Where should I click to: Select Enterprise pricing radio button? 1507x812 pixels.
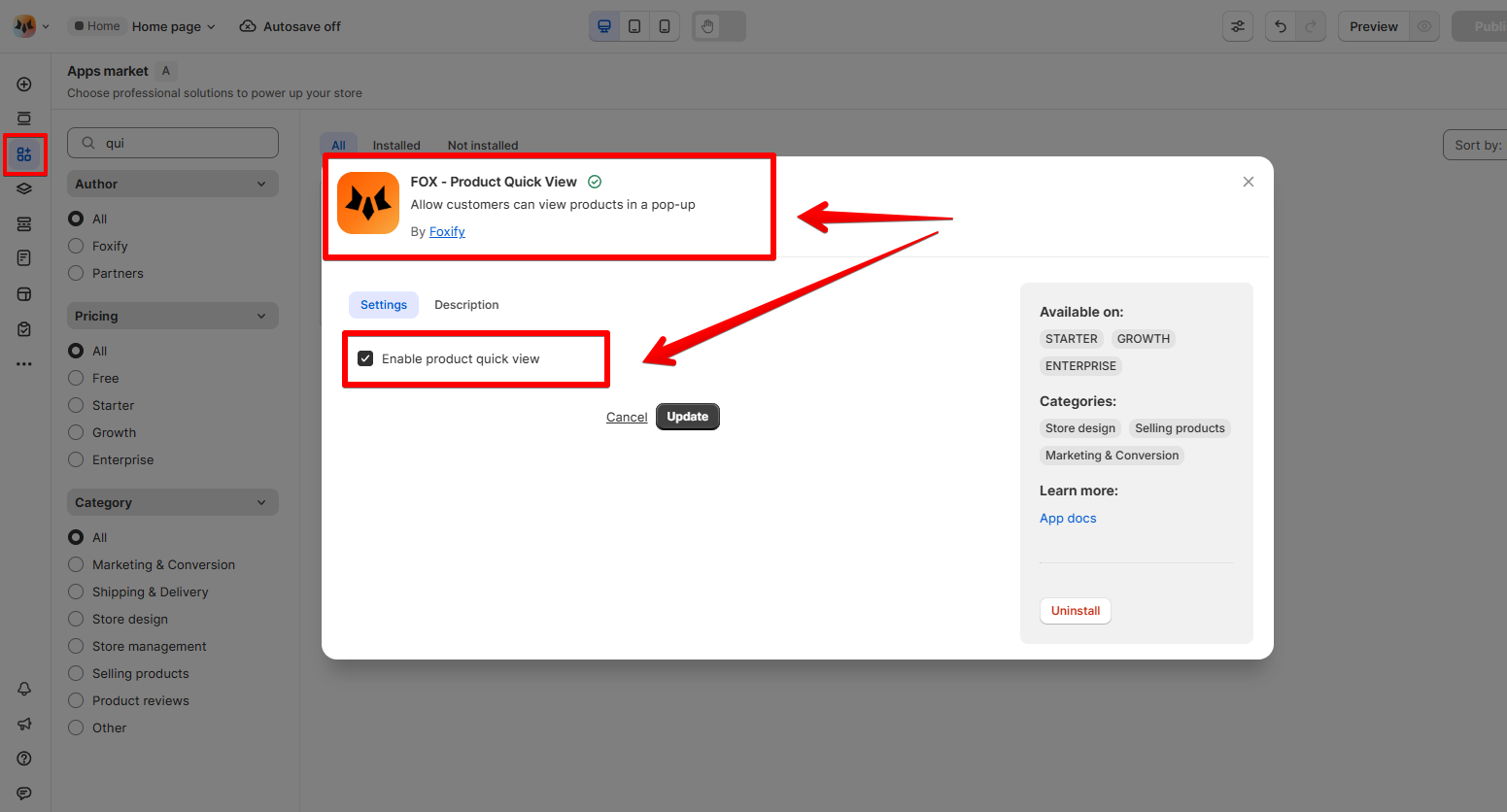[x=76, y=459]
